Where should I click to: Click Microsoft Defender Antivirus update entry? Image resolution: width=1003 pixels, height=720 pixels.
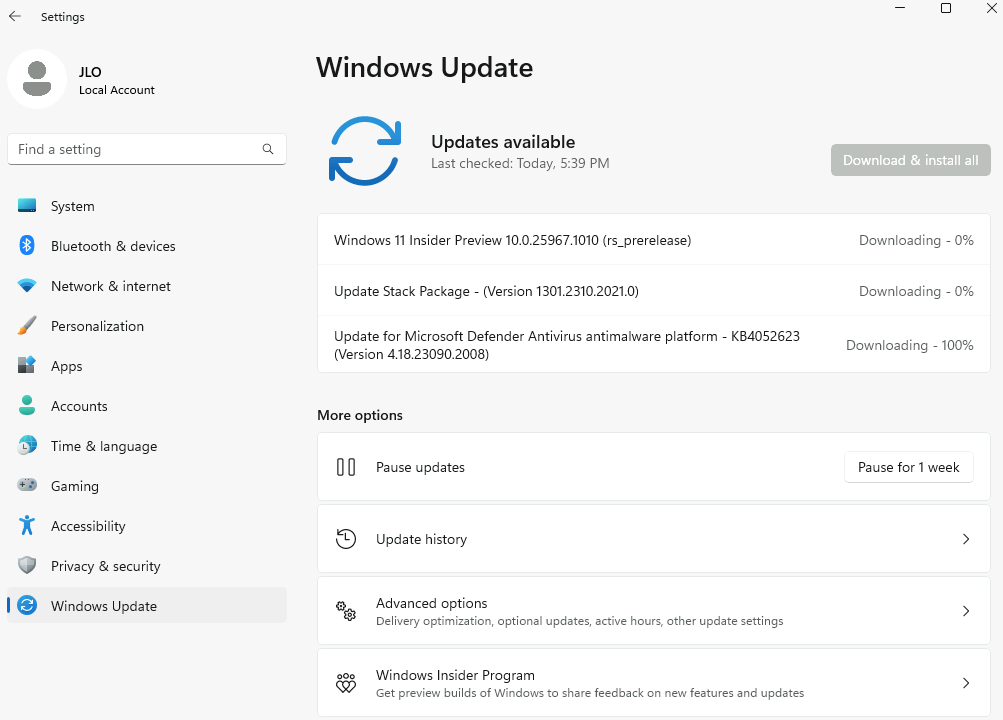654,345
